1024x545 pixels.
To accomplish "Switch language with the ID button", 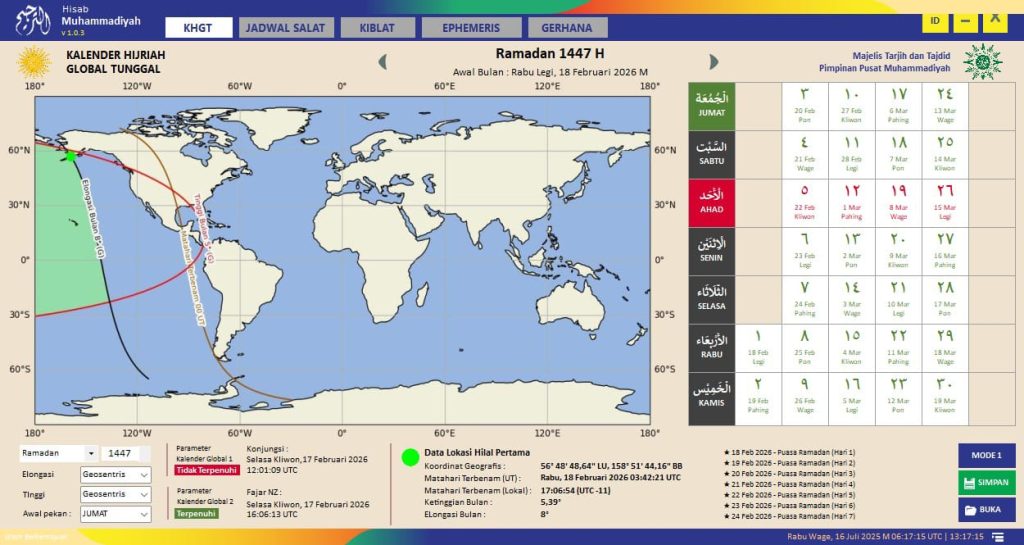I will [x=935, y=20].
